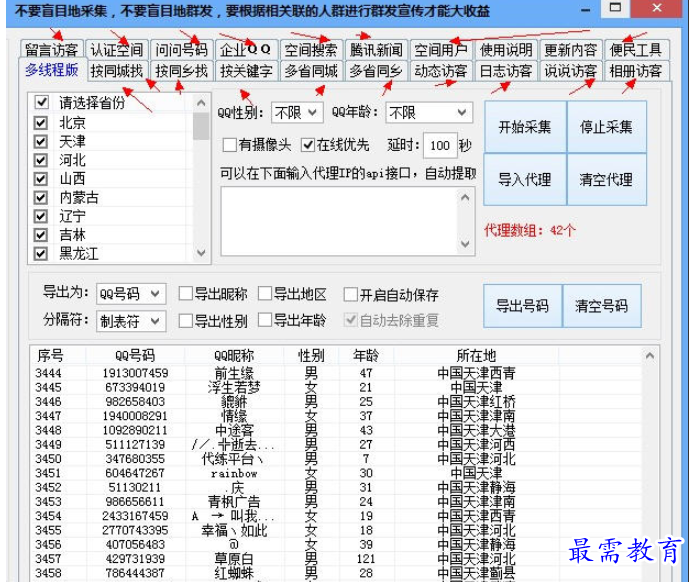Enable the 导出昵称 checkbox

coord(186,294)
